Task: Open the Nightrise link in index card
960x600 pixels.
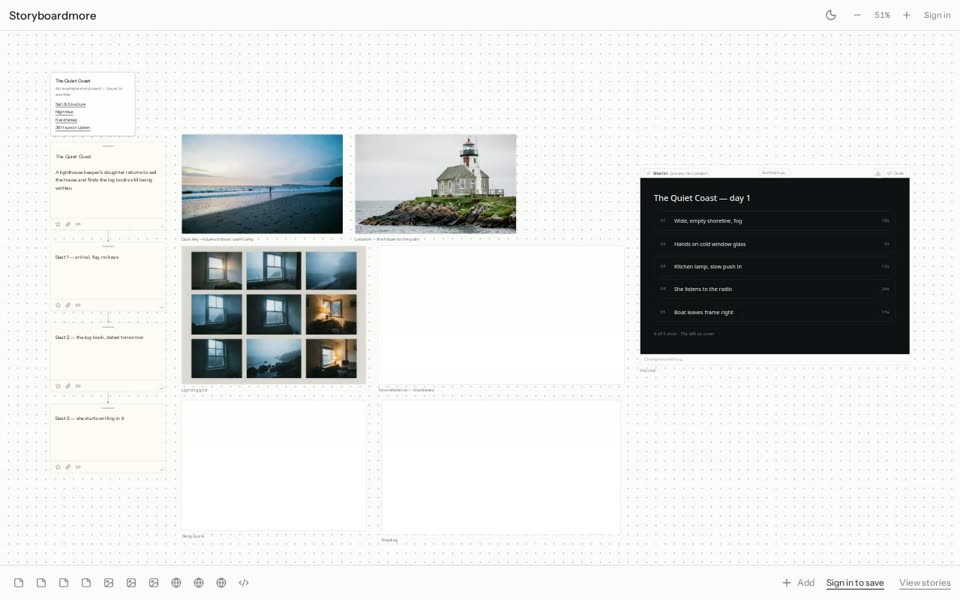Action: click(x=64, y=113)
